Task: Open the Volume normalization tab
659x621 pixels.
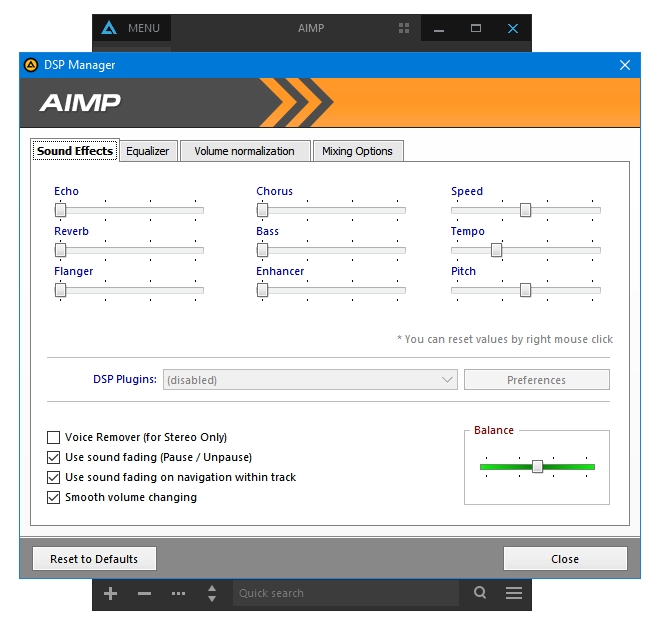Action: click(x=245, y=151)
